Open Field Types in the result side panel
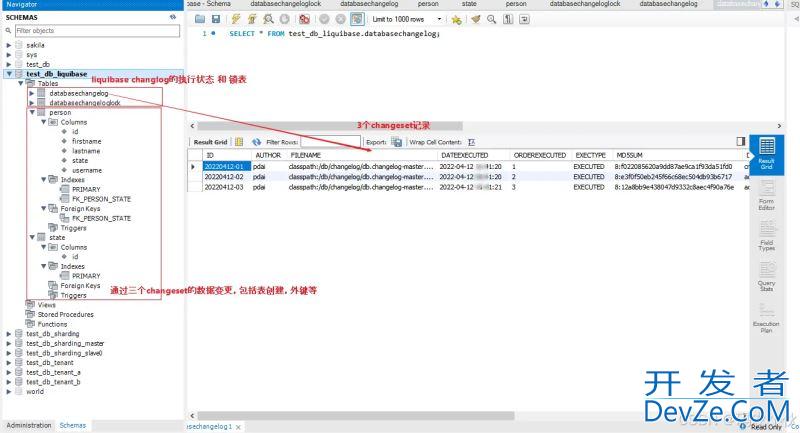This screenshot has width=800, height=433. click(766, 237)
